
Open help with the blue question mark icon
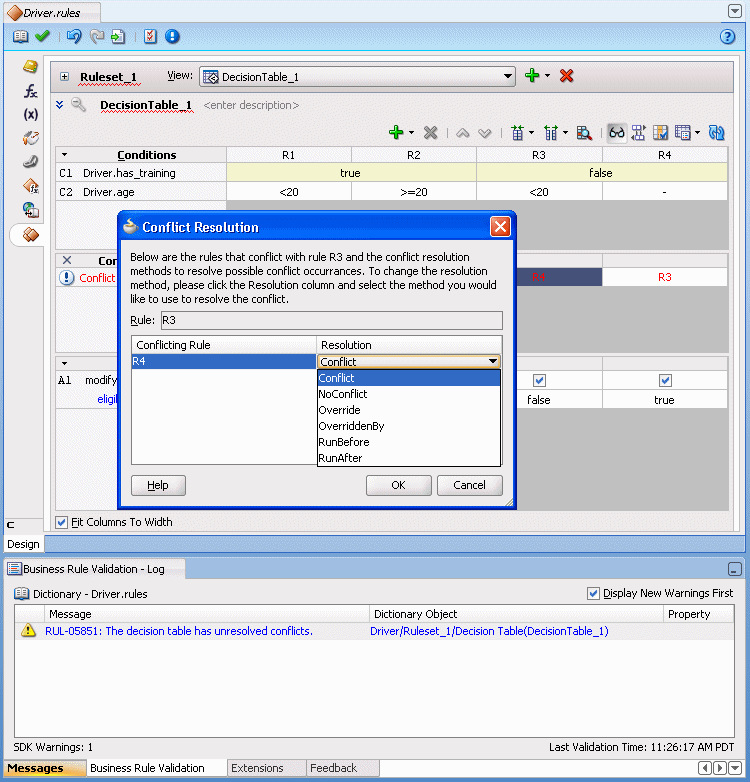(727, 36)
